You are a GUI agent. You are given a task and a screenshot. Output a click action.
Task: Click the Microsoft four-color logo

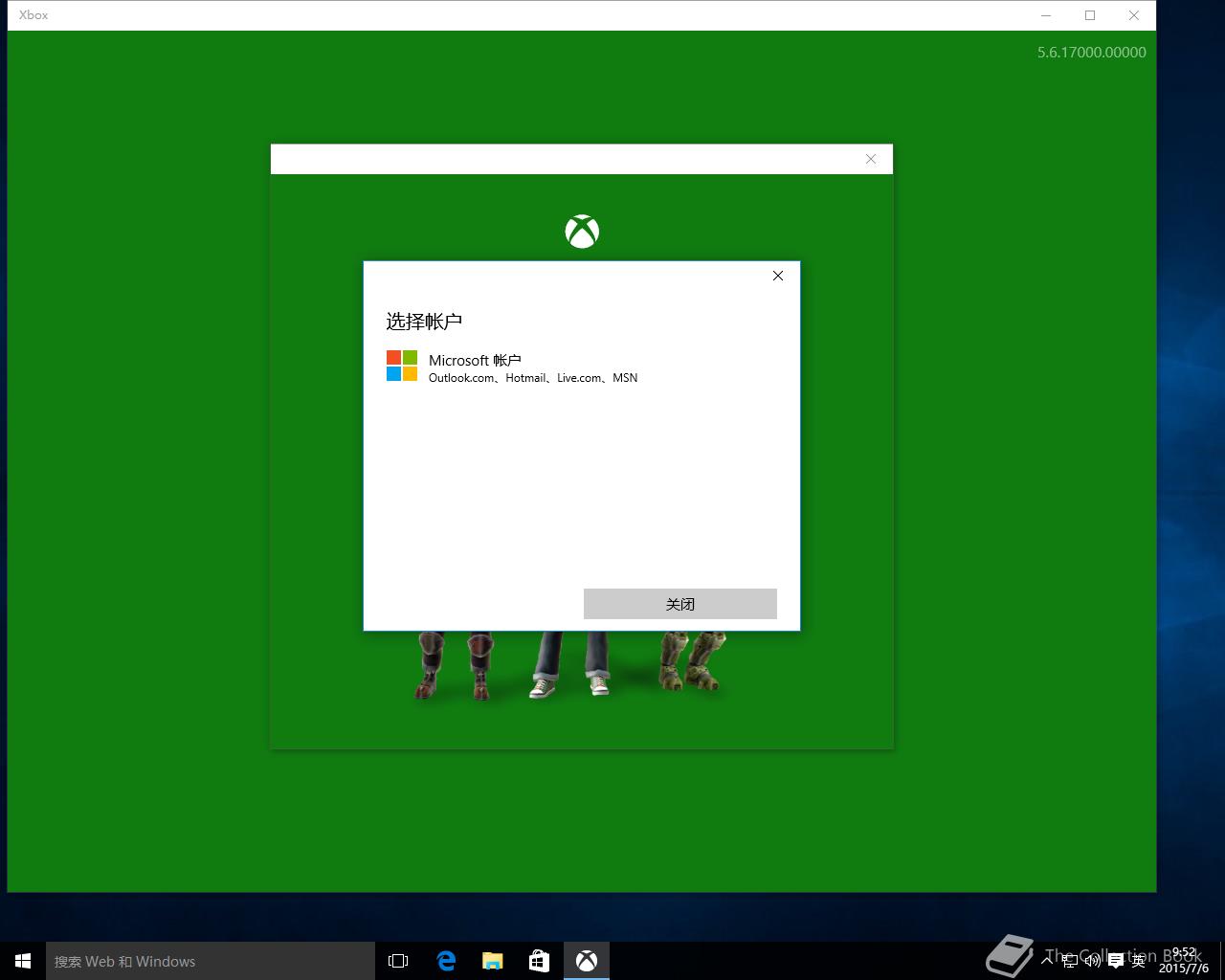click(x=402, y=366)
